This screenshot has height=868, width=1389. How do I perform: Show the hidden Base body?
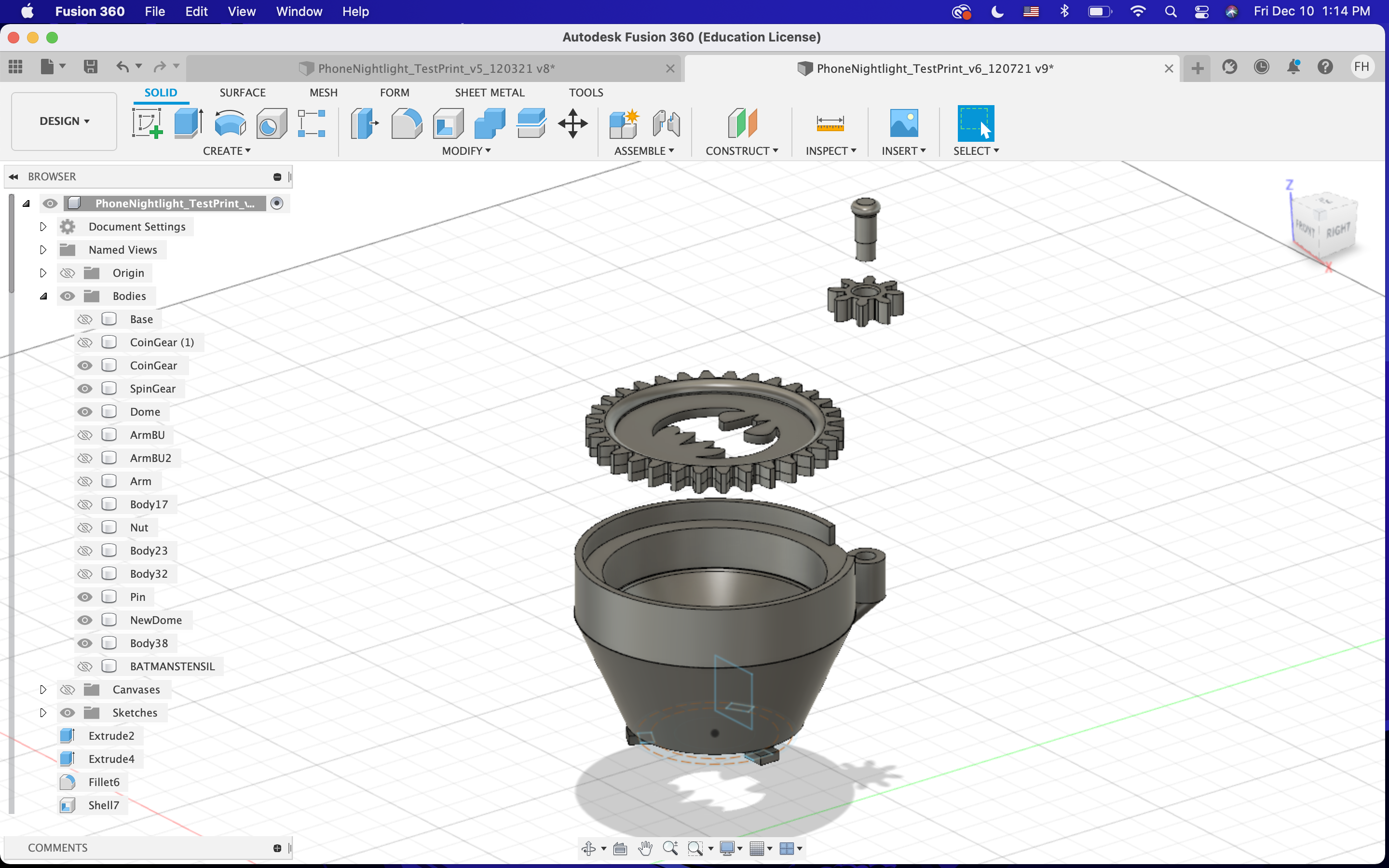pos(85,319)
